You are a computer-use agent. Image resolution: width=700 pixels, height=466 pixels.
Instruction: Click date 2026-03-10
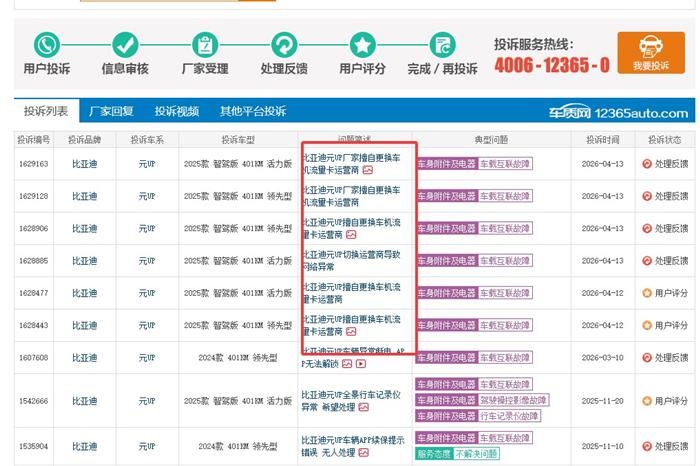pyautogui.click(x=602, y=358)
